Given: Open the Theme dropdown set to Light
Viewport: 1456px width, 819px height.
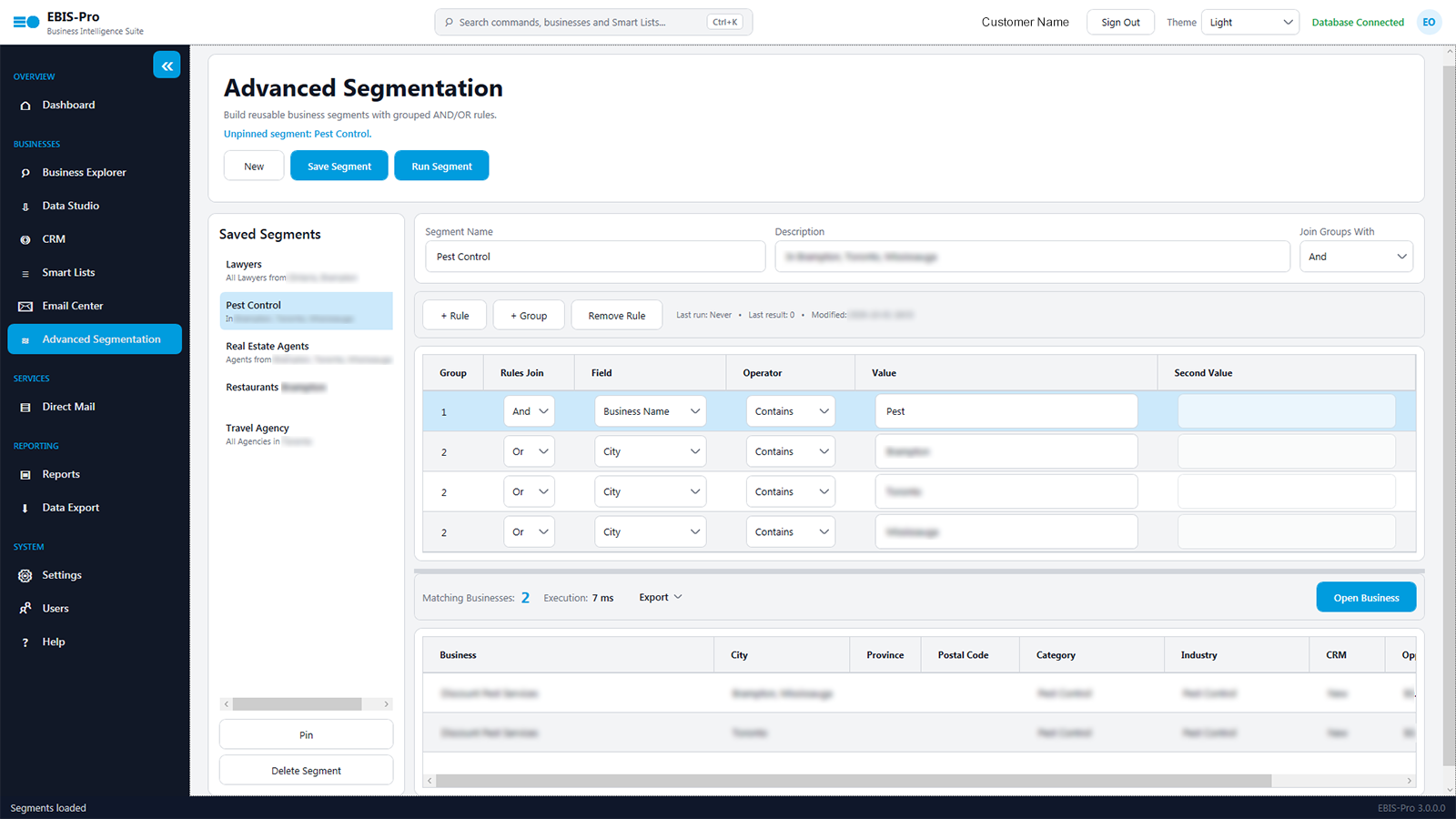Looking at the screenshot, I should [x=1250, y=22].
